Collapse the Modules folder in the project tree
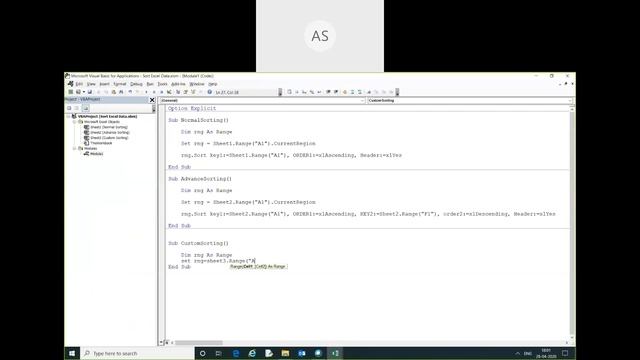 [x=75, y=149]
